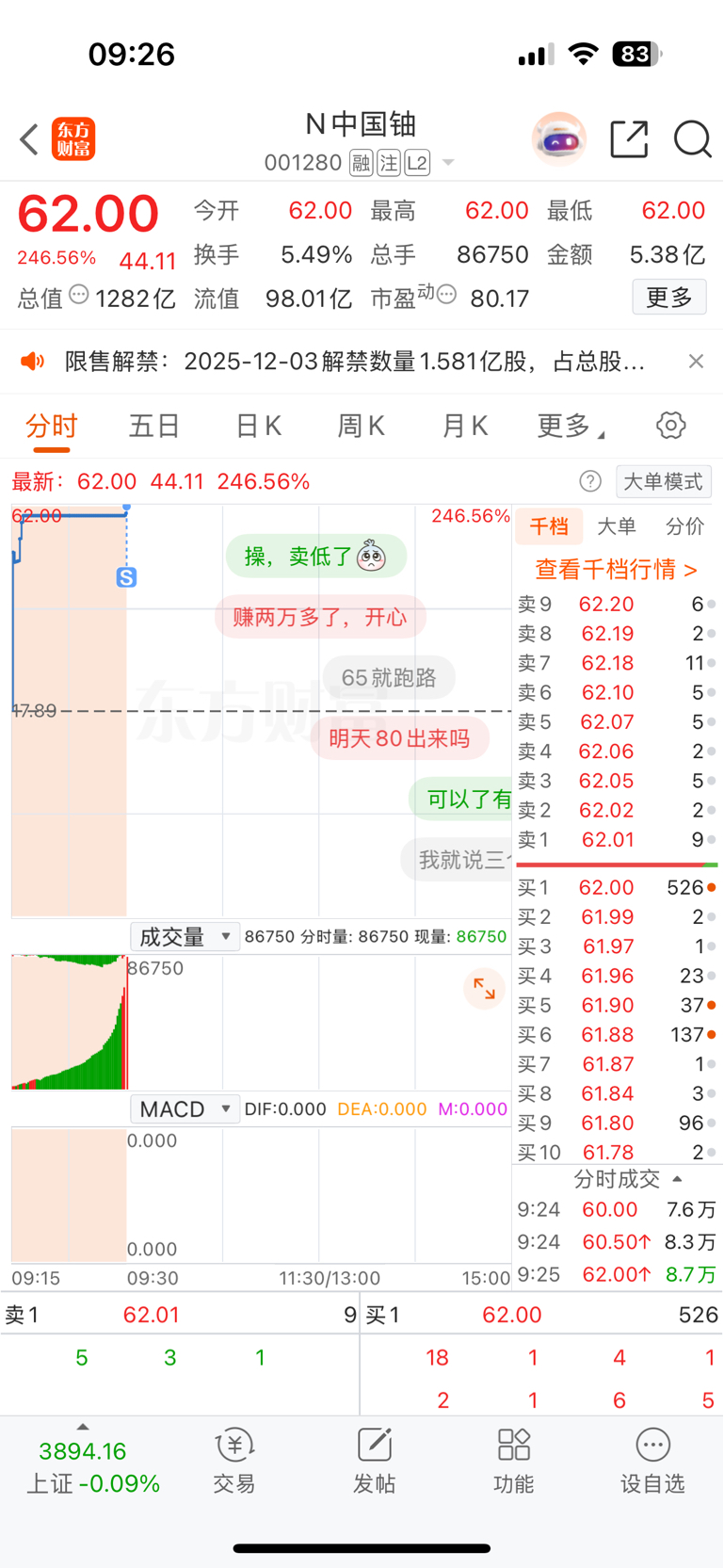The image size is (724, 1568).
Task: Switch to 周K chart tab
Action: point(362,427)
